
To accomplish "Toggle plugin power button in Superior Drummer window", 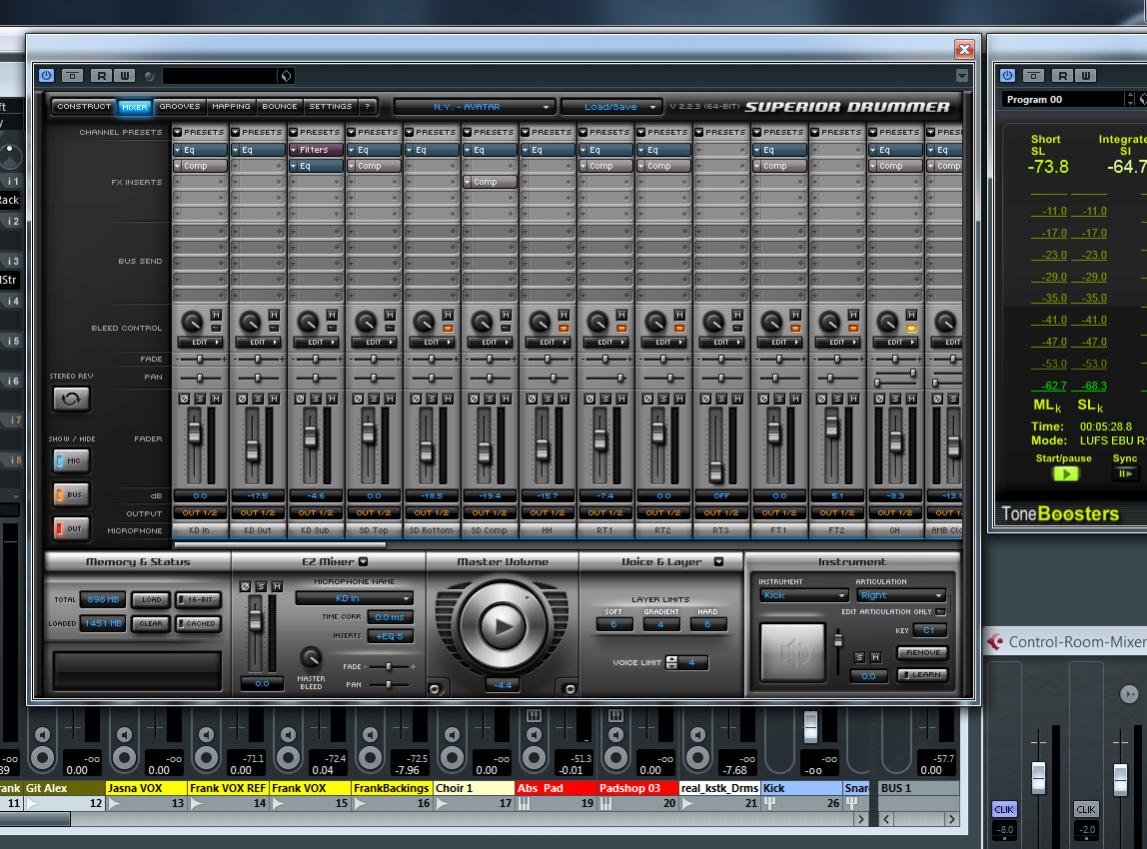I will pos(47,75).
